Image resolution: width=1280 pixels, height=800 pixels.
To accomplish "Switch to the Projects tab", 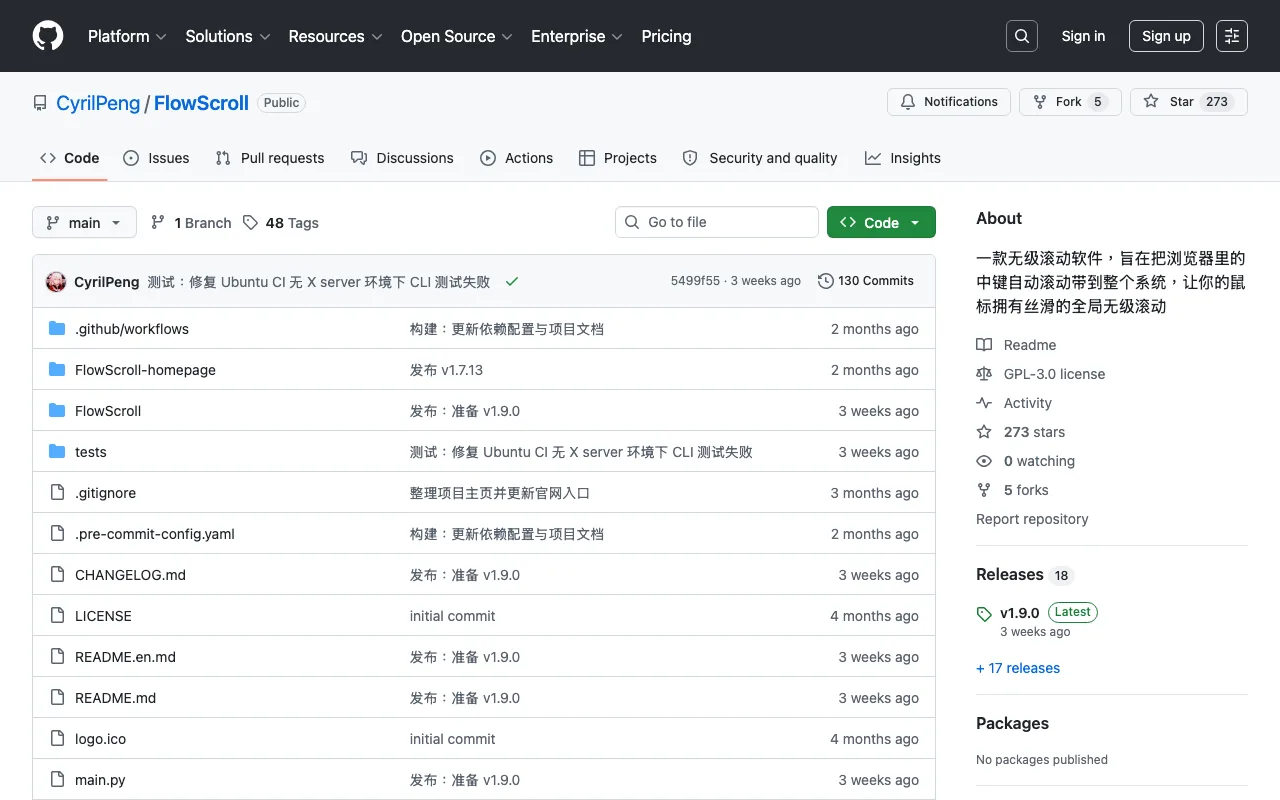I will [617, 158].
